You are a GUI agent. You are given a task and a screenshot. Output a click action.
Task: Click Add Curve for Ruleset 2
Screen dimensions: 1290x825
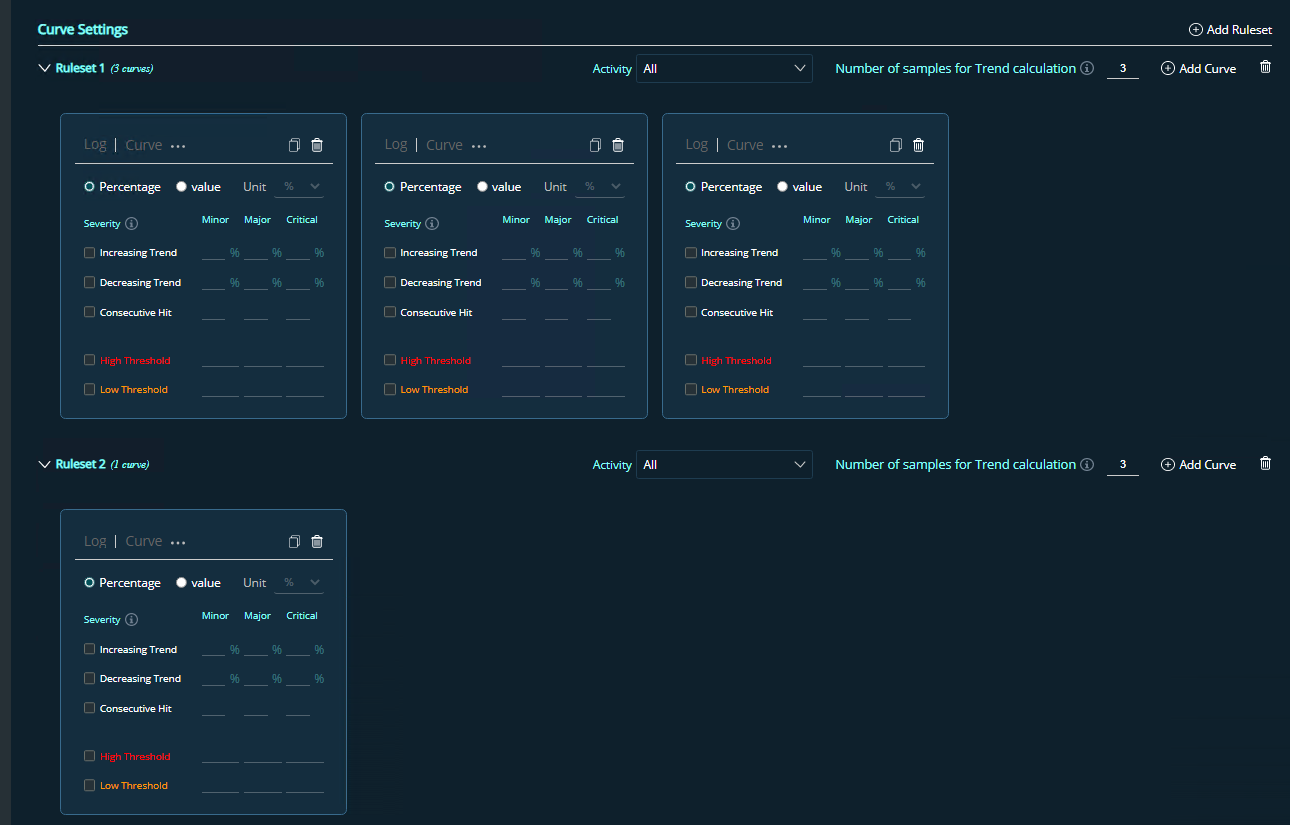tap(1198, 465)
